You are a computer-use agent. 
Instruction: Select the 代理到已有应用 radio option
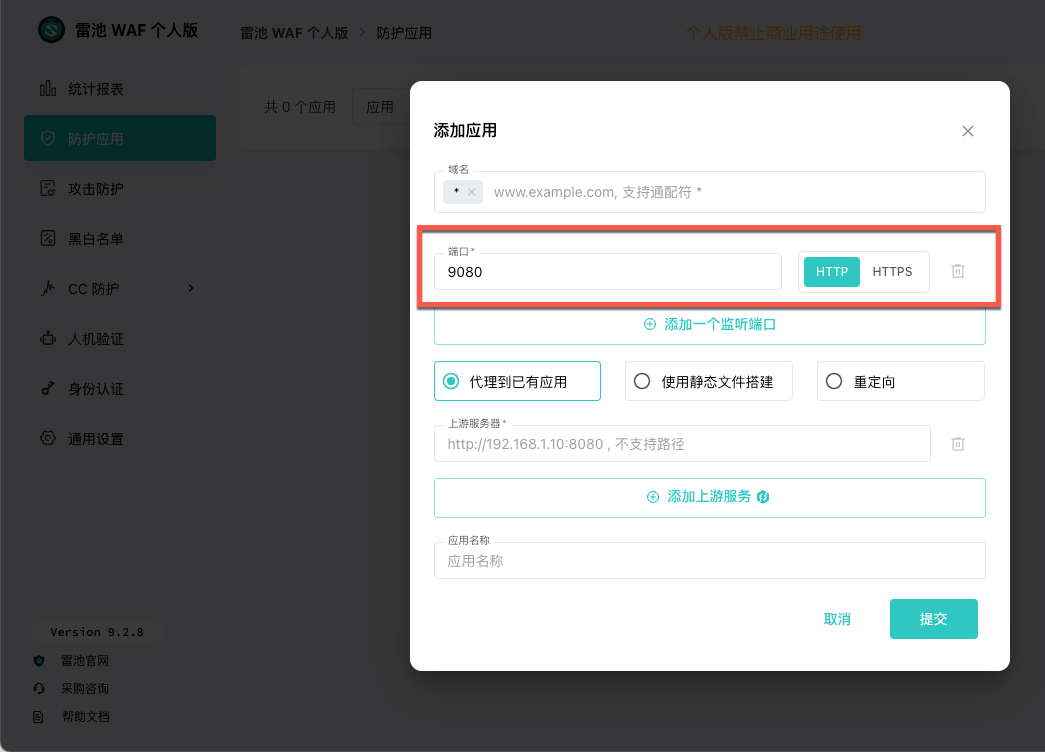[450, 381]
